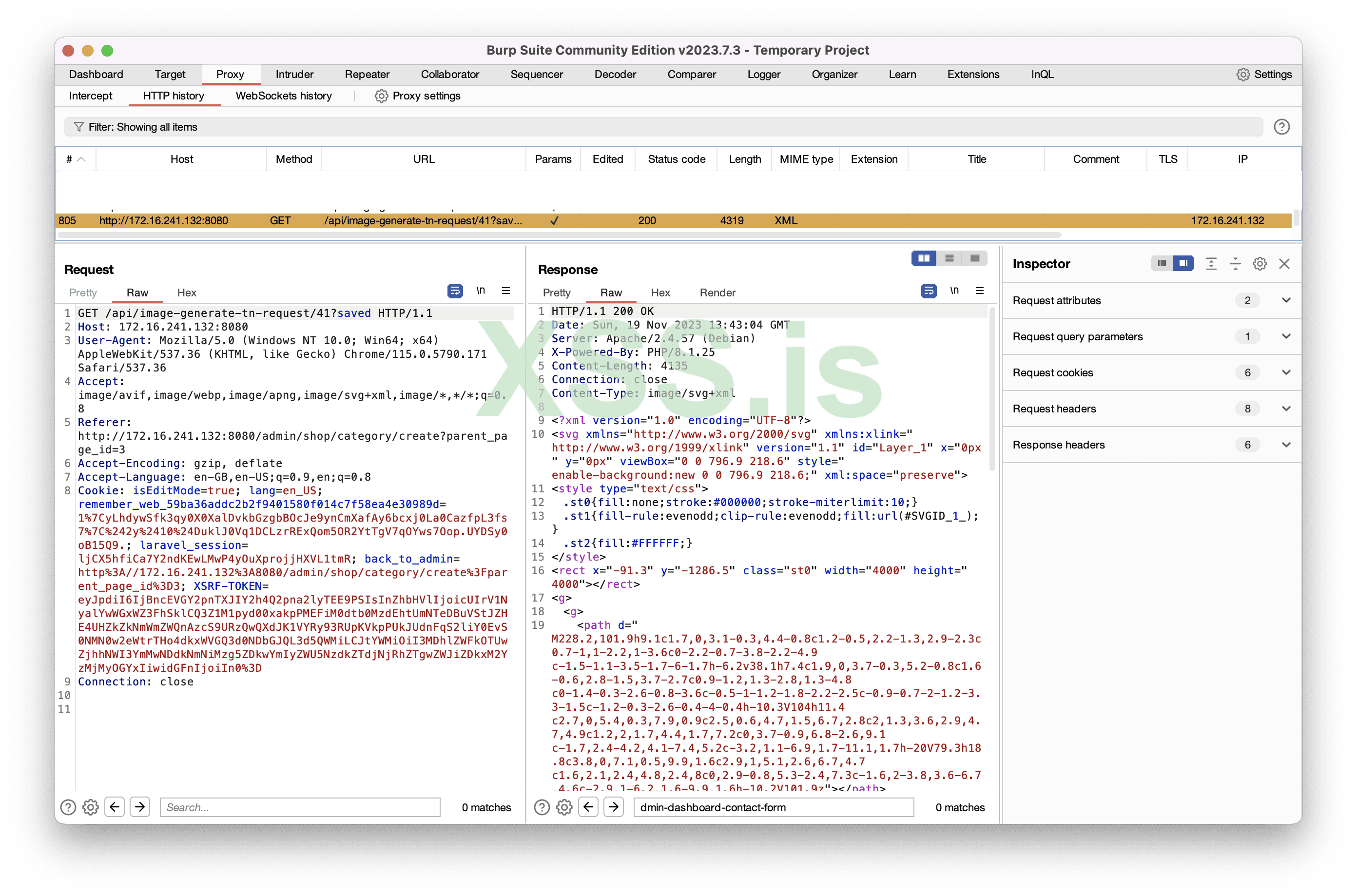Click Inspector settings gear icon
The height and width of the screenshot is (896, 1357).
[x=1260, y=263]
